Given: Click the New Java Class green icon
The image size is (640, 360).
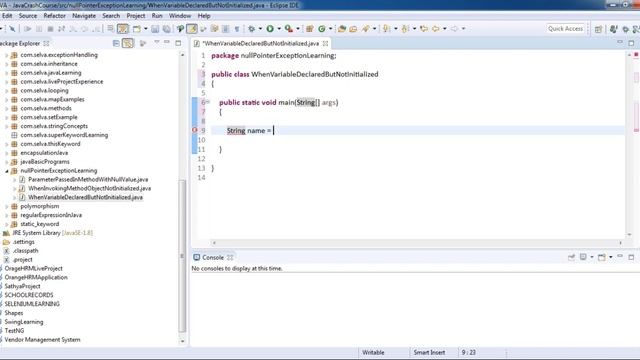Looking at the screenshot, I should [322, 29].
